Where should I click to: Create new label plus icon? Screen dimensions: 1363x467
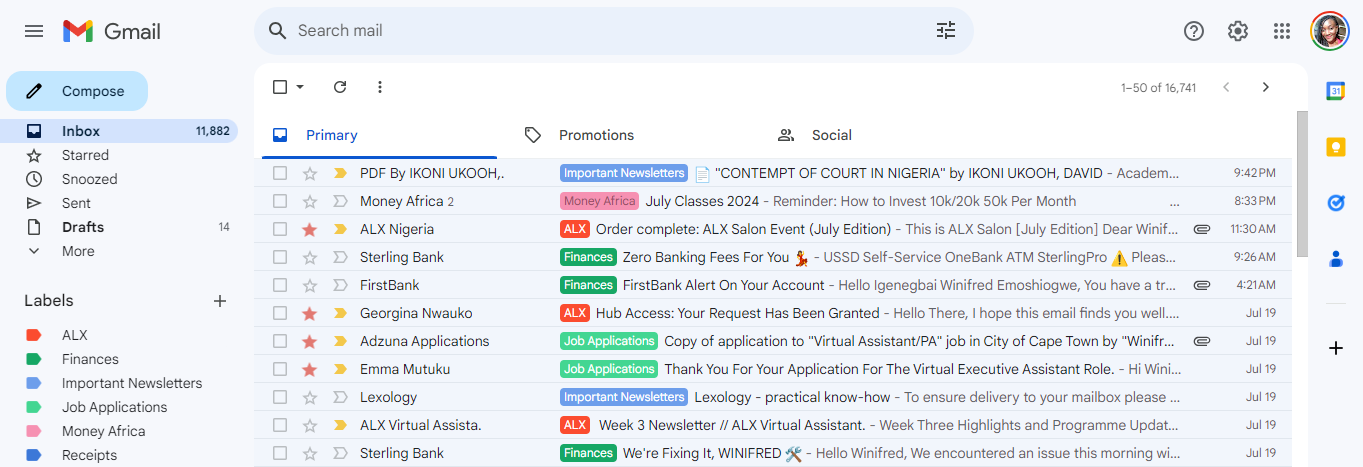(220, 301)
